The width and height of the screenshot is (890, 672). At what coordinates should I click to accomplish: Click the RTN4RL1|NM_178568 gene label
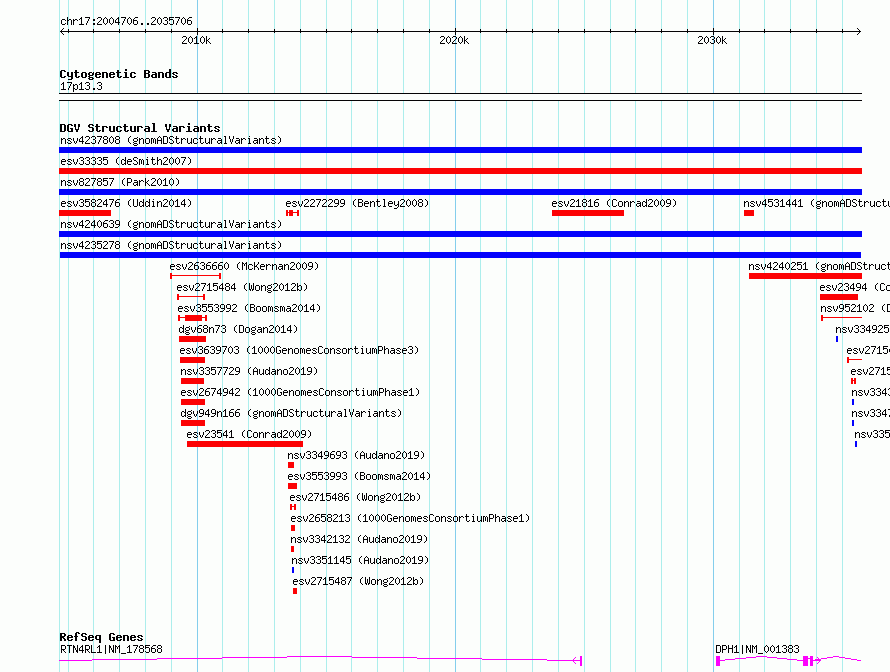coord(111,649)
